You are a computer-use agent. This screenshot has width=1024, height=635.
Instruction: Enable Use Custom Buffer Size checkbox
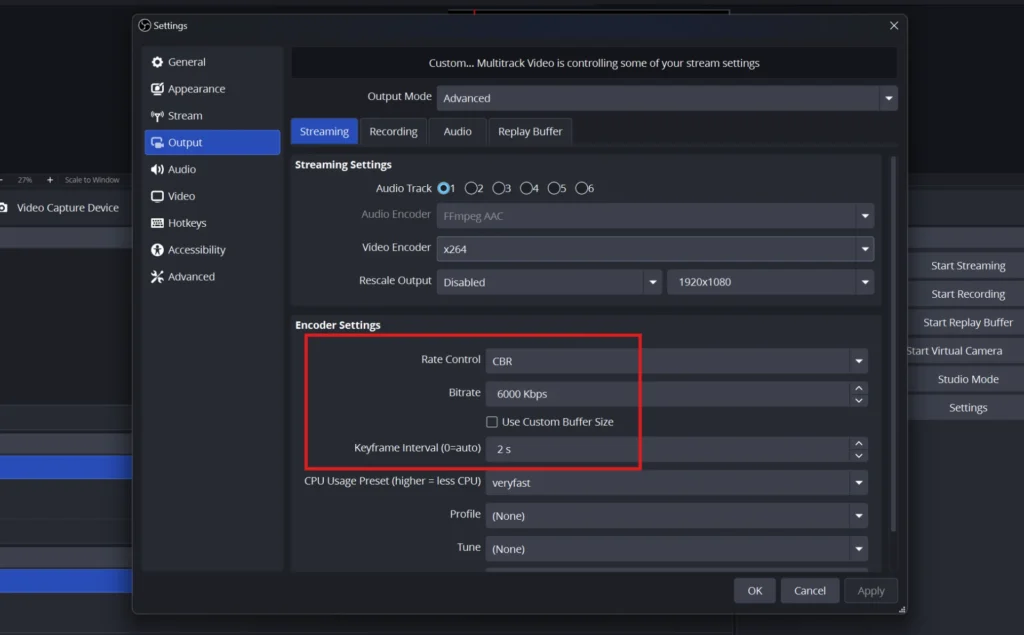(x=492, y=422)
